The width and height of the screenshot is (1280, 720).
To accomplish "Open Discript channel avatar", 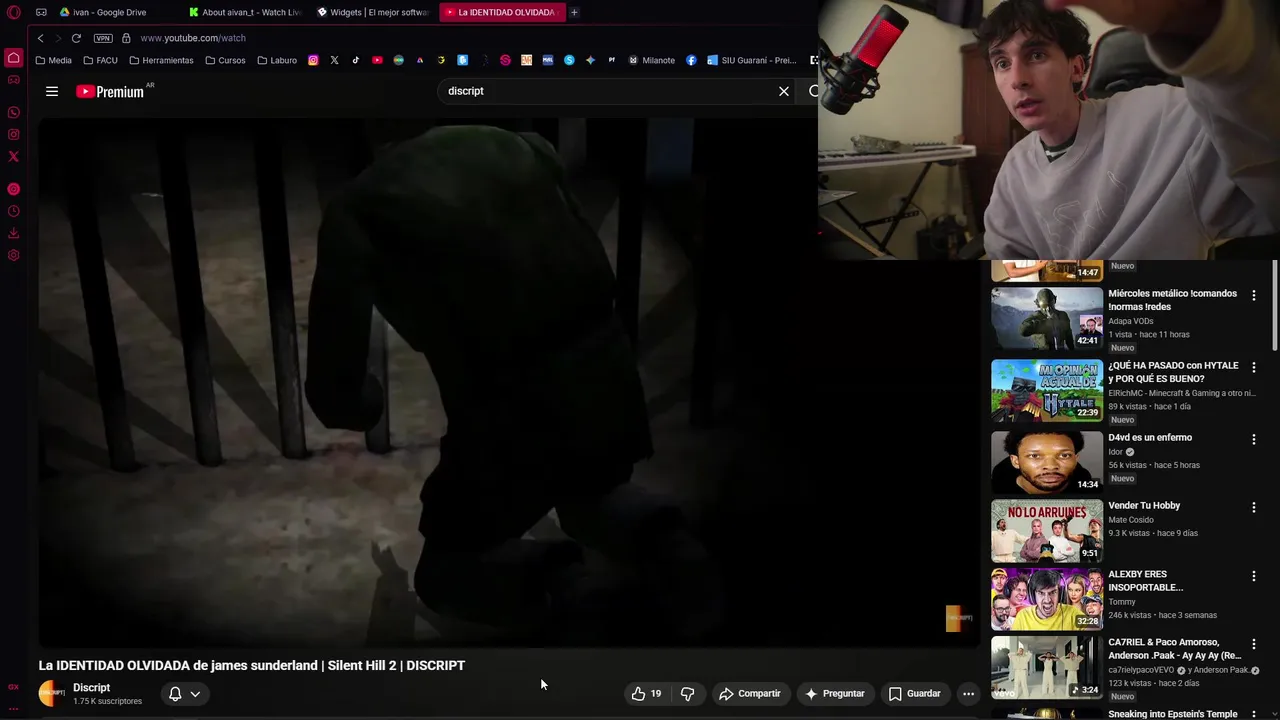I will pyautogui.click(x=52, y=693).
